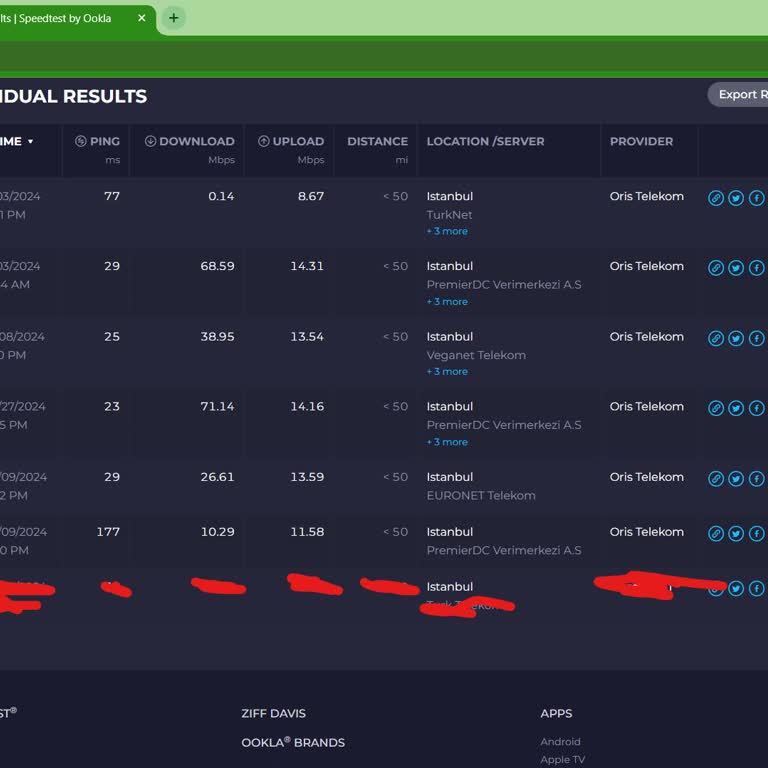The width and height of the screenshot is (768, 768).
Task: Share the TurkNet test result on Twitter
Action: 736,198
